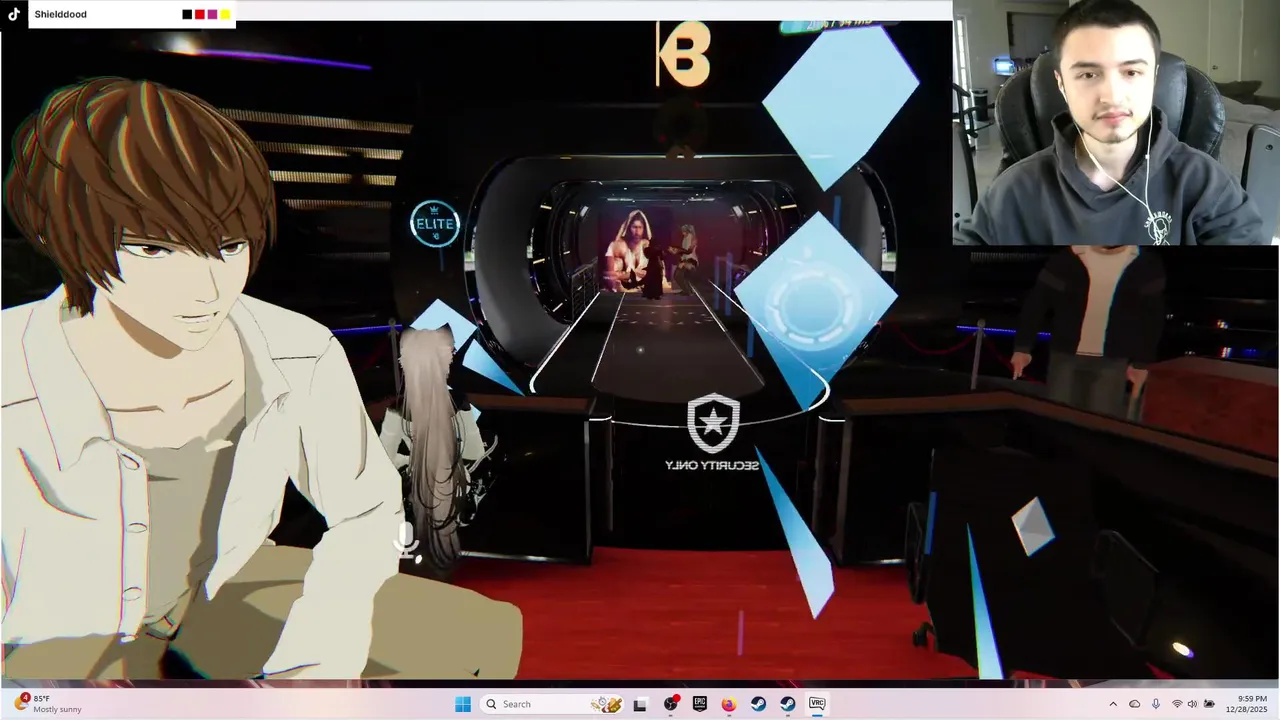Viewport: 1280px width, 720px height.
Task: Select the black color swatch
Action: tap(187, 14)
